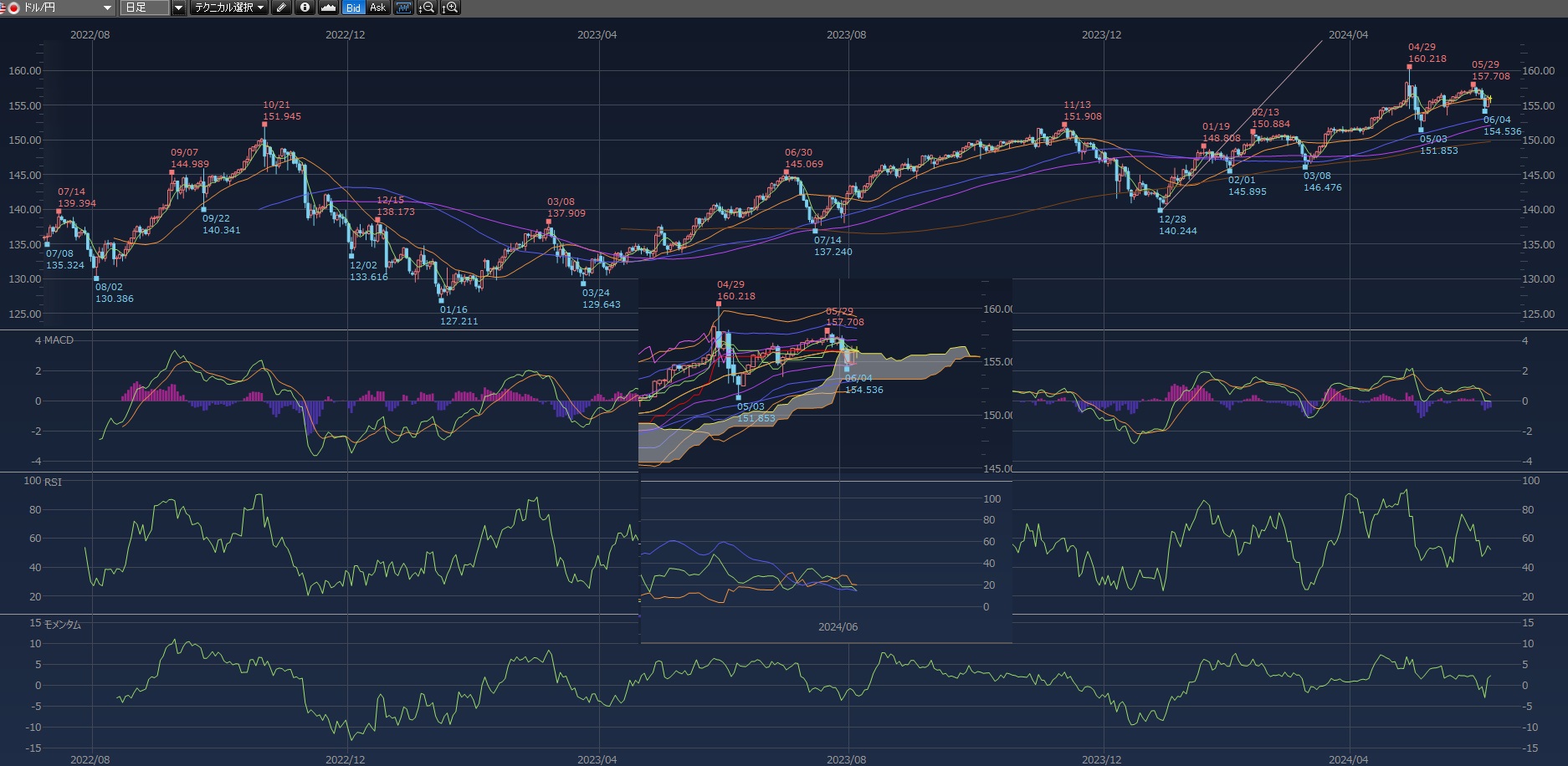
Task: Select the MACD panel label
Action: (x=59, y=340)
